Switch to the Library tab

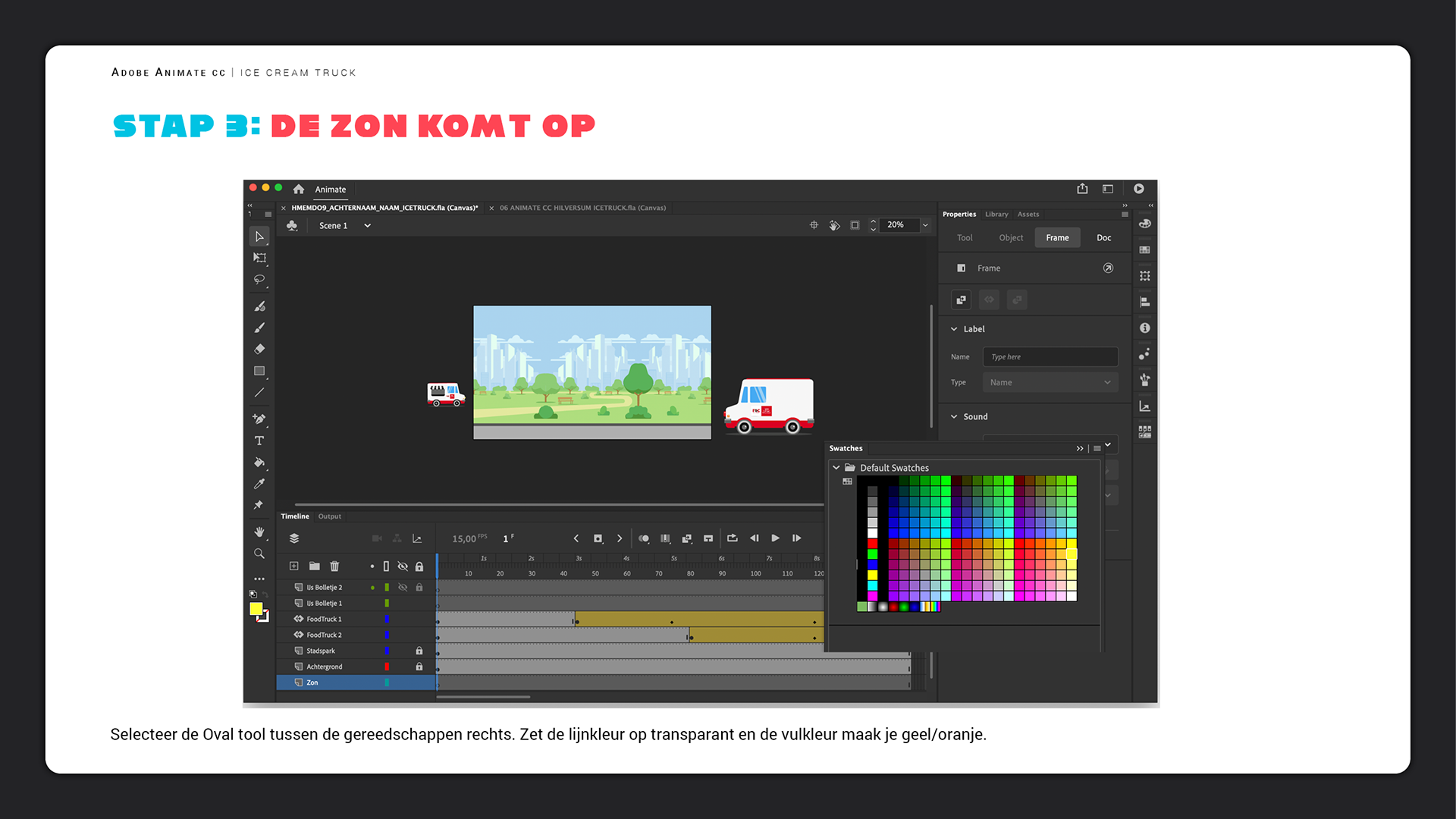coord(996,215)
